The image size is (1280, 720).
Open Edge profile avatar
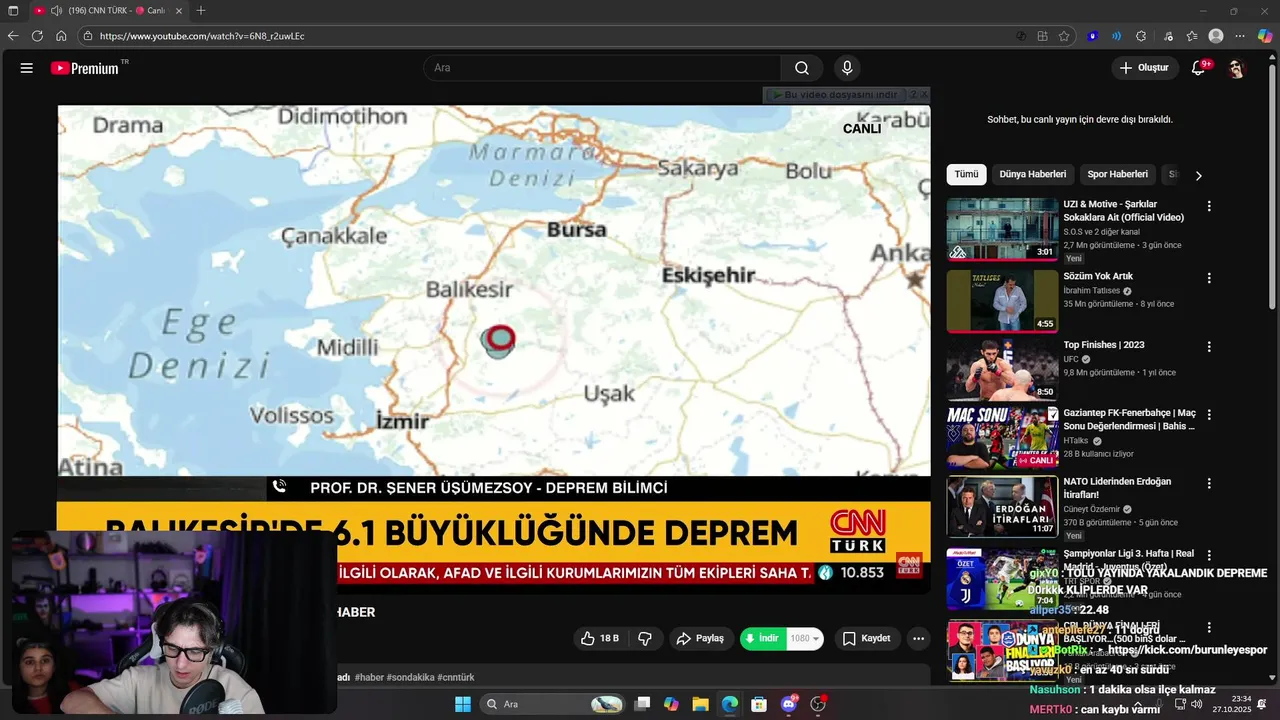coord(1216,36)
